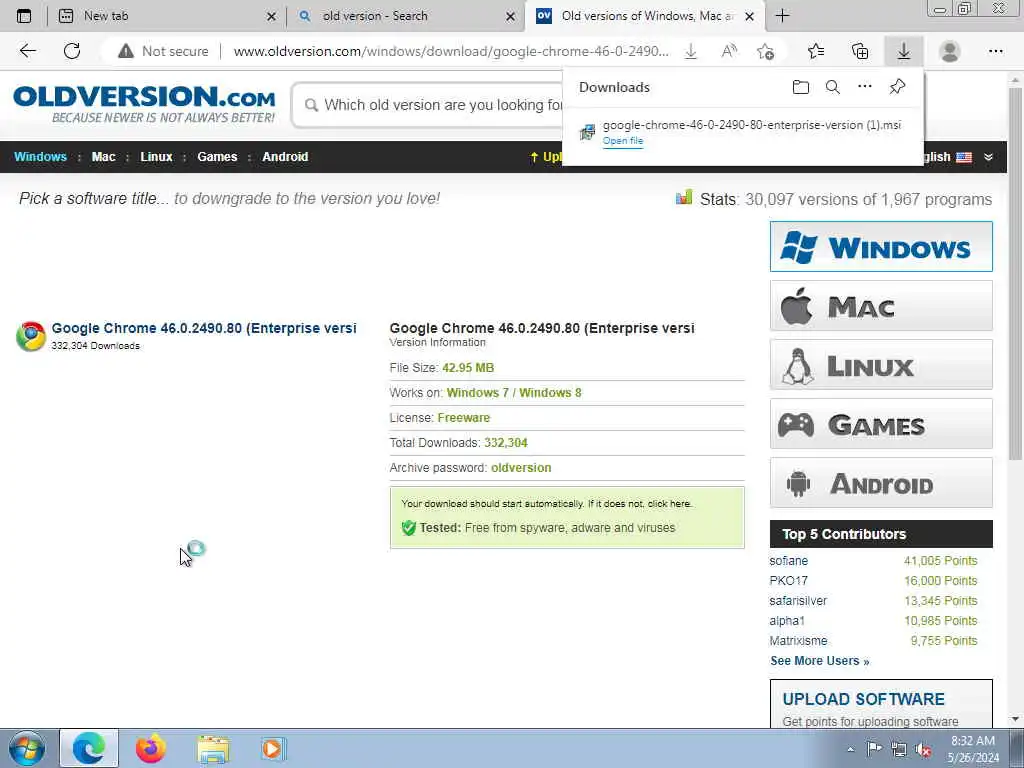The image size is (1024, 768).
Task: Click the downloaded msi file icon
Action: [587, 132]
